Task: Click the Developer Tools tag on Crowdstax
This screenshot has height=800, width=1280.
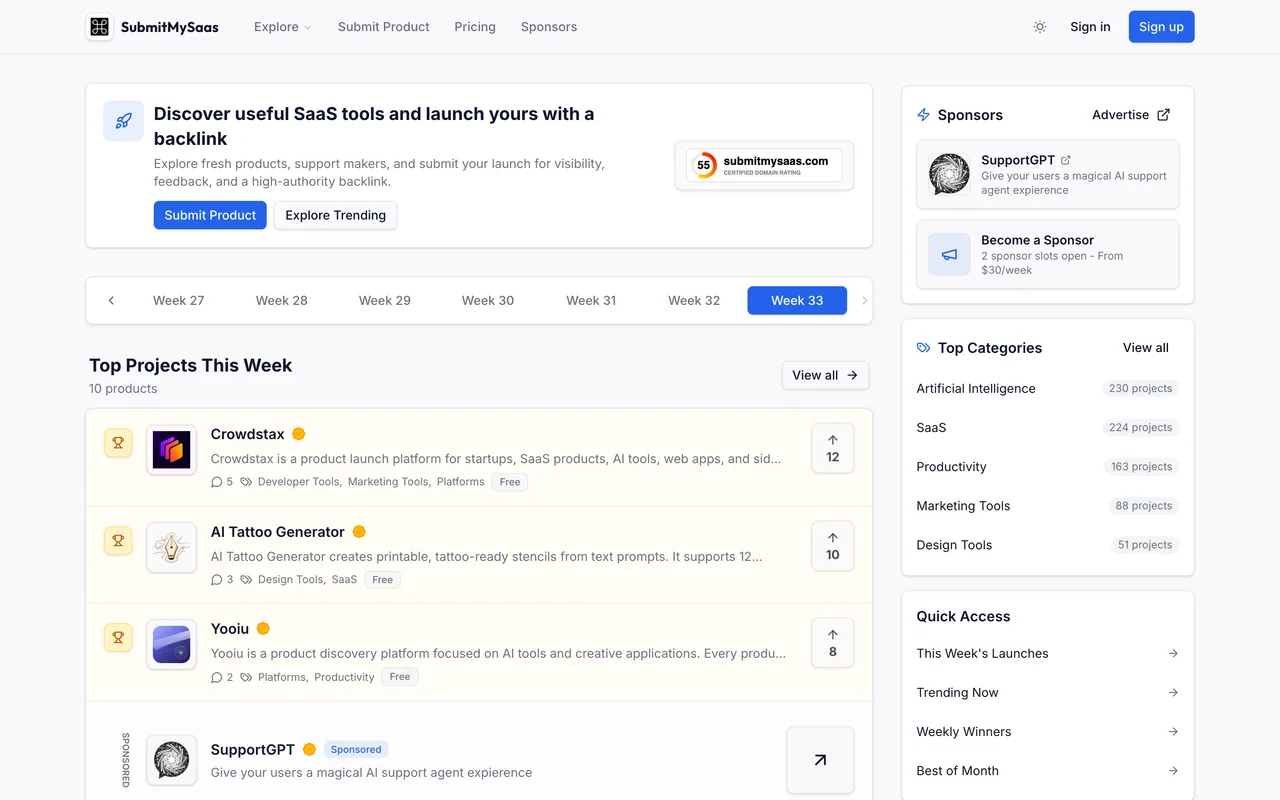Action: (x=299, y=482)
